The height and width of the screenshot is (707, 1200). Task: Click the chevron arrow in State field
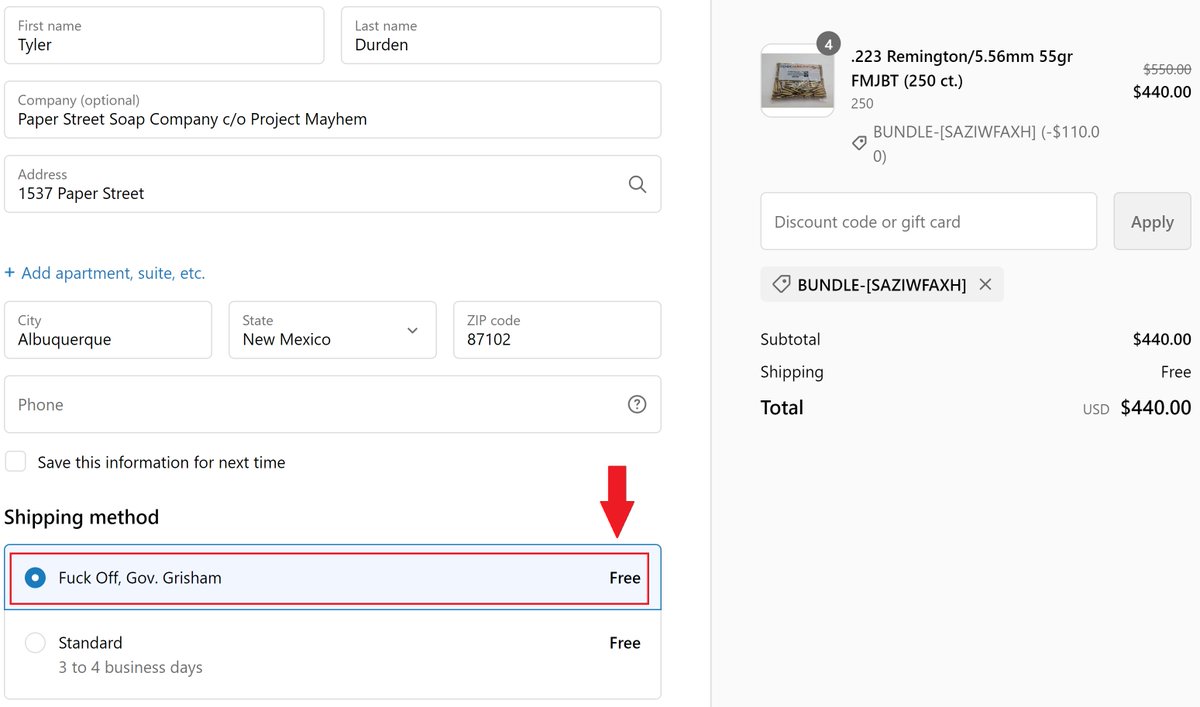412,330
